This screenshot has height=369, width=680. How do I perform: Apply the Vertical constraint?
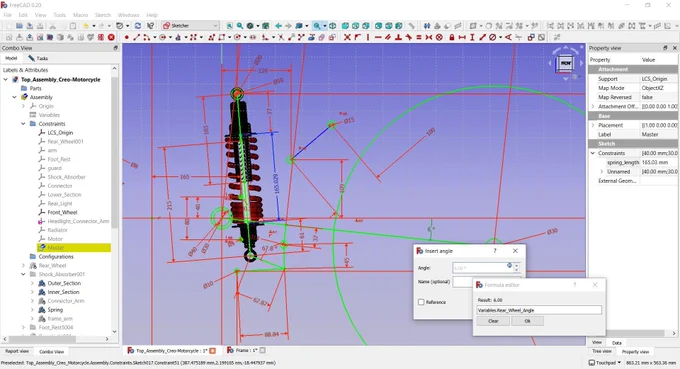click(x=368, y=37)
